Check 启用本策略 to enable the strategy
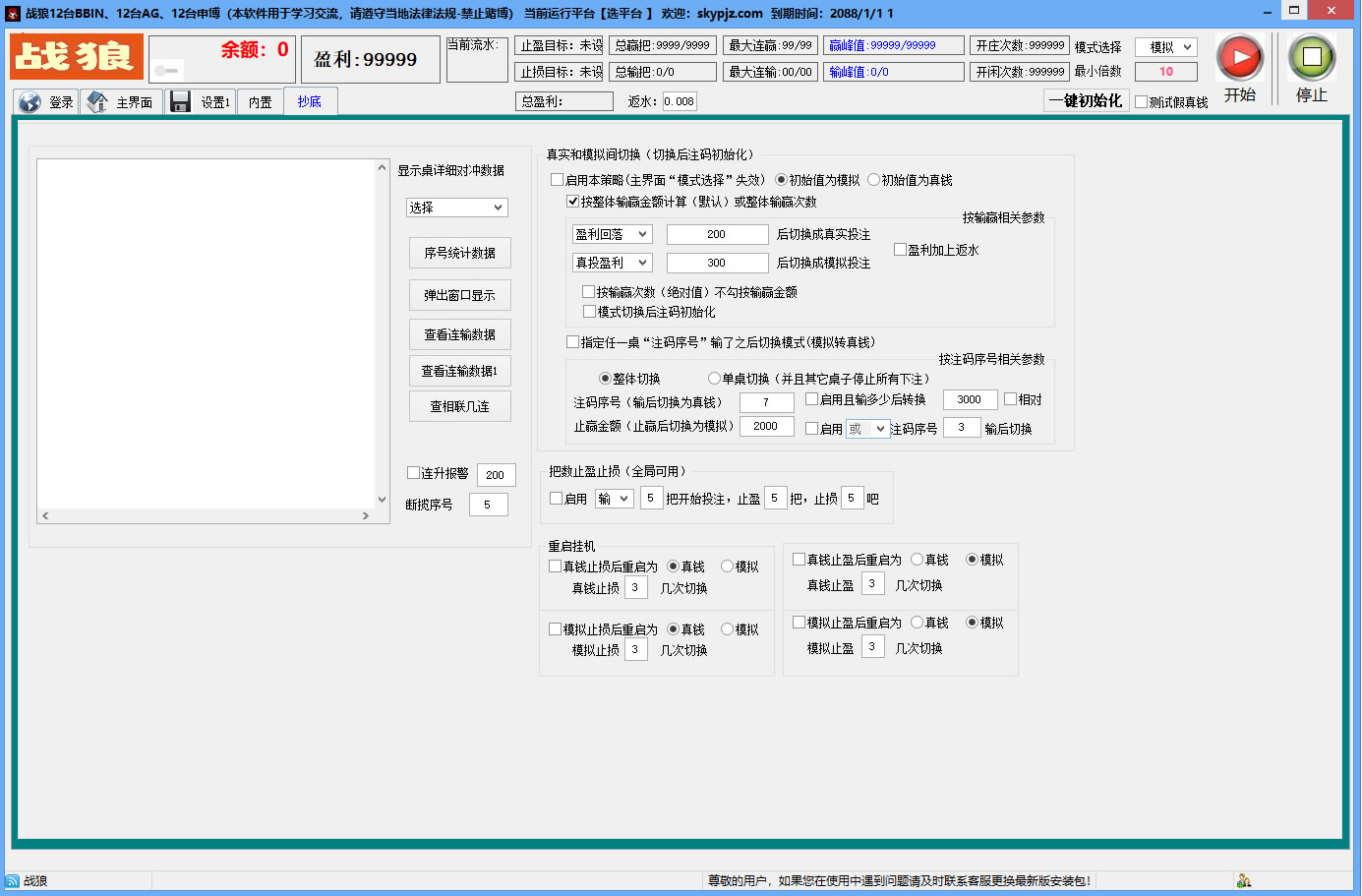The image size is (1362, 896). coord(558,180)
